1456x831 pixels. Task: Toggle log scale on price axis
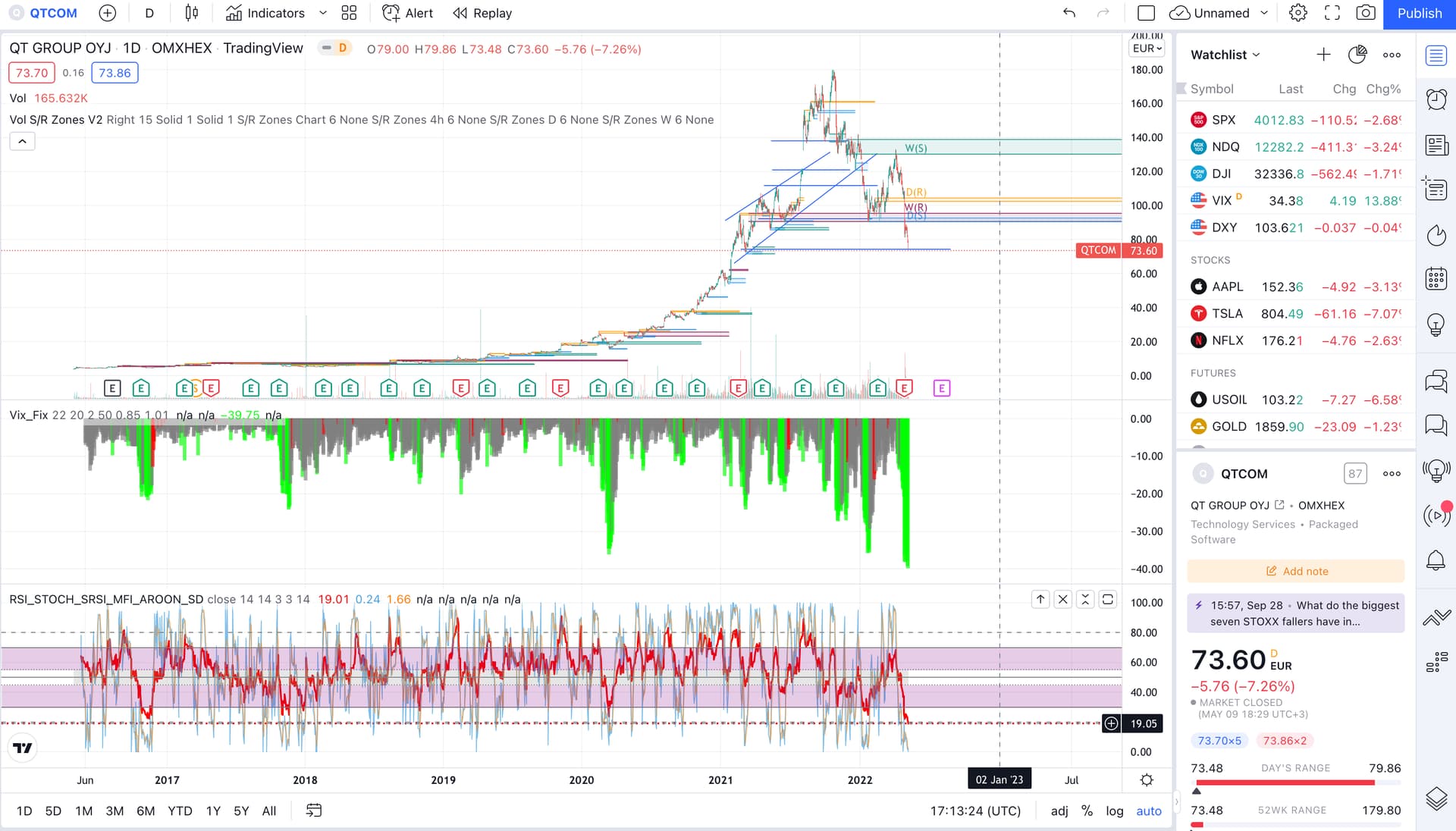(x=1114, y=811)
